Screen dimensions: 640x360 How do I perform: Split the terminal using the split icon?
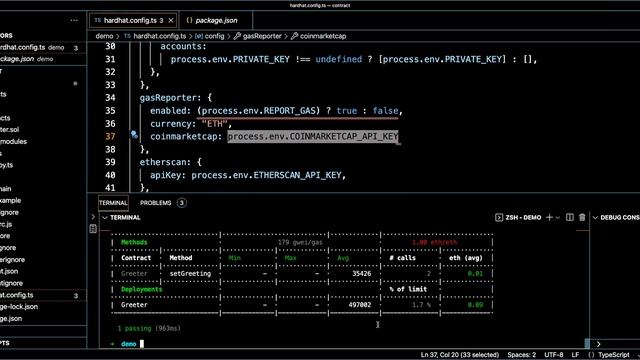coord(570,218)
